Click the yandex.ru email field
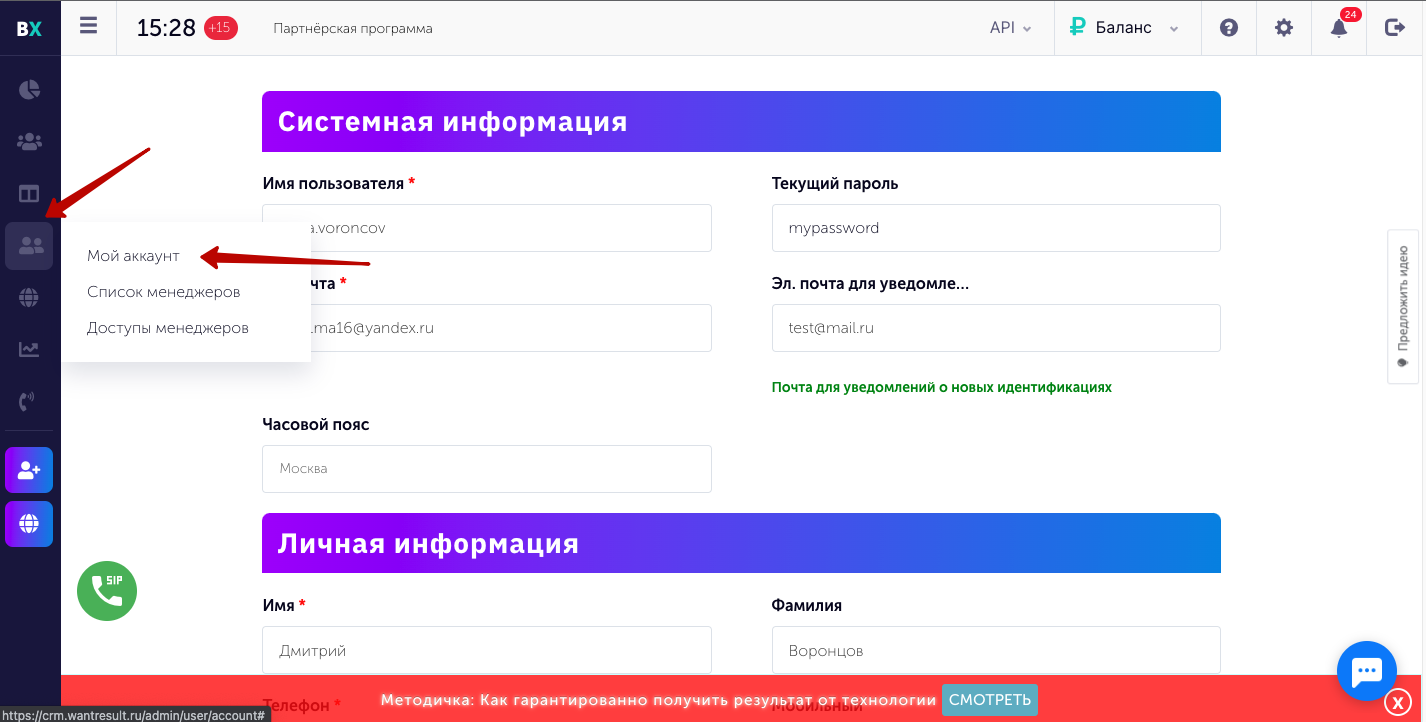The image size is (1426, 722). [487, 328]
